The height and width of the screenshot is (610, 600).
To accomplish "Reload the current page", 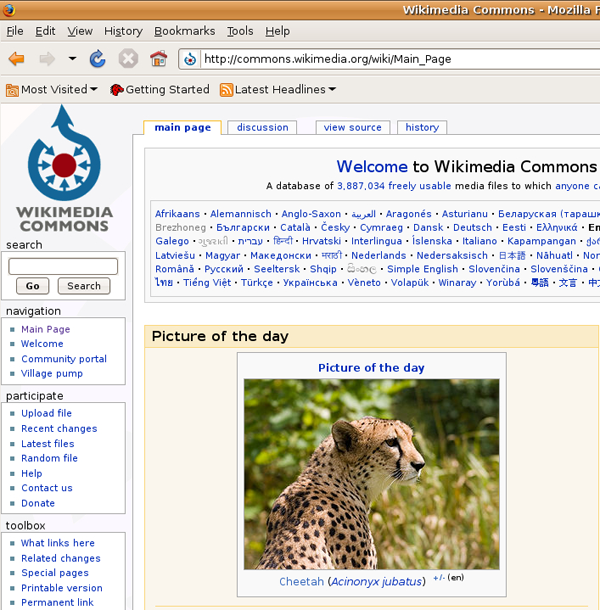I will (97, 59).
